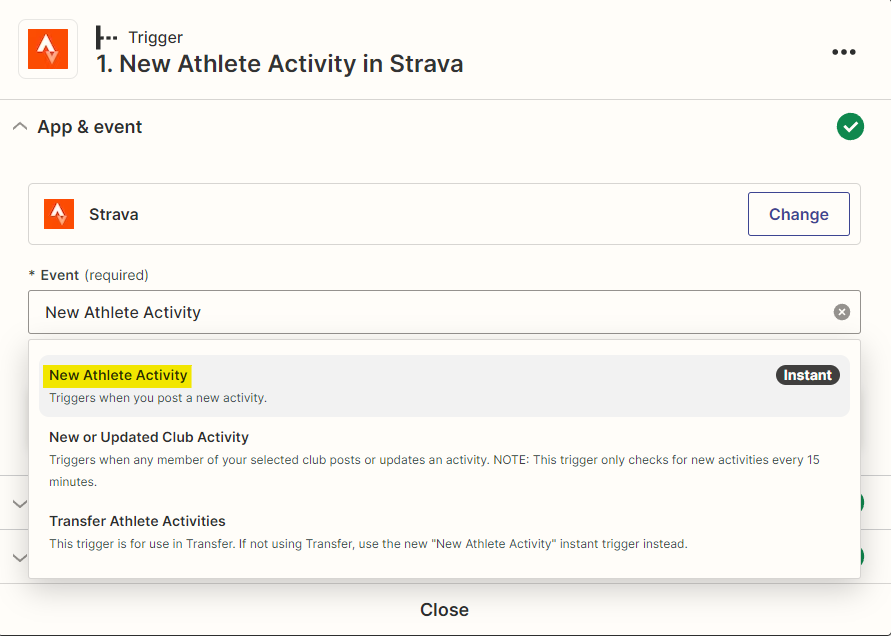The width and height of the screenshot is (891, 636).
Task: Click the large Strava logo in header
Action: [x=48, y=49]
